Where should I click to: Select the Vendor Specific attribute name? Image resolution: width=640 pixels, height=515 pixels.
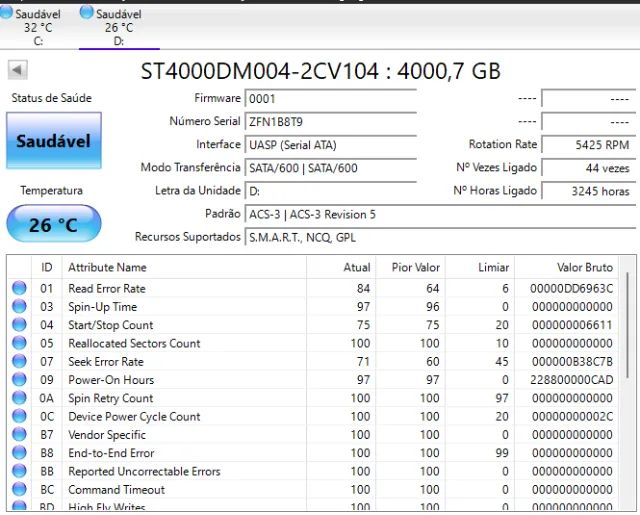pyautogui.click(x=107, y=435)
